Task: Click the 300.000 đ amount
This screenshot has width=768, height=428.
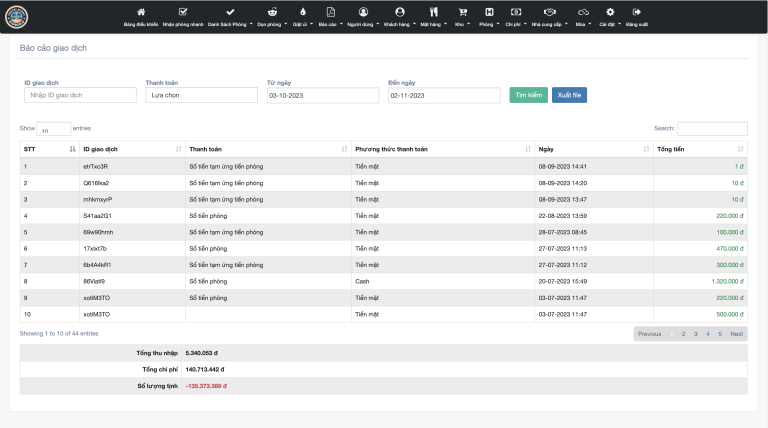Action: [730, 265]
